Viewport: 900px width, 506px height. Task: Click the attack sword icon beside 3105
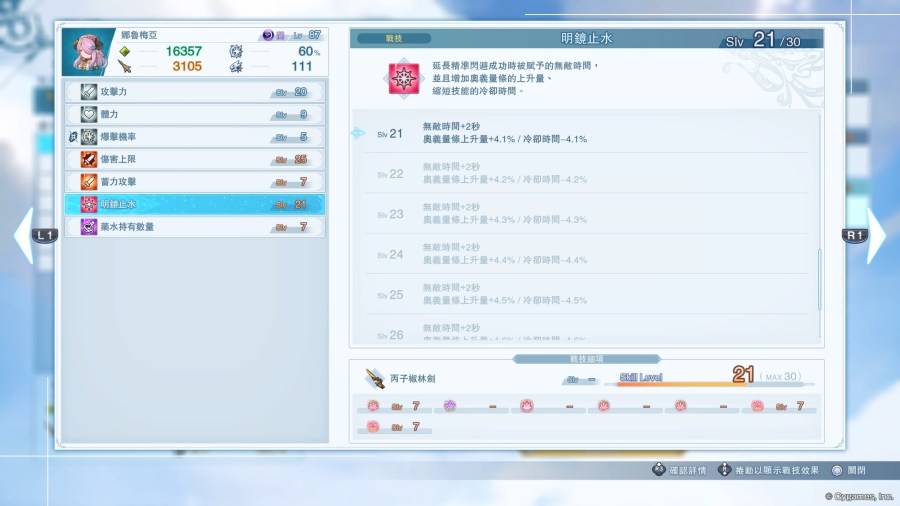(x=125, y=67)
